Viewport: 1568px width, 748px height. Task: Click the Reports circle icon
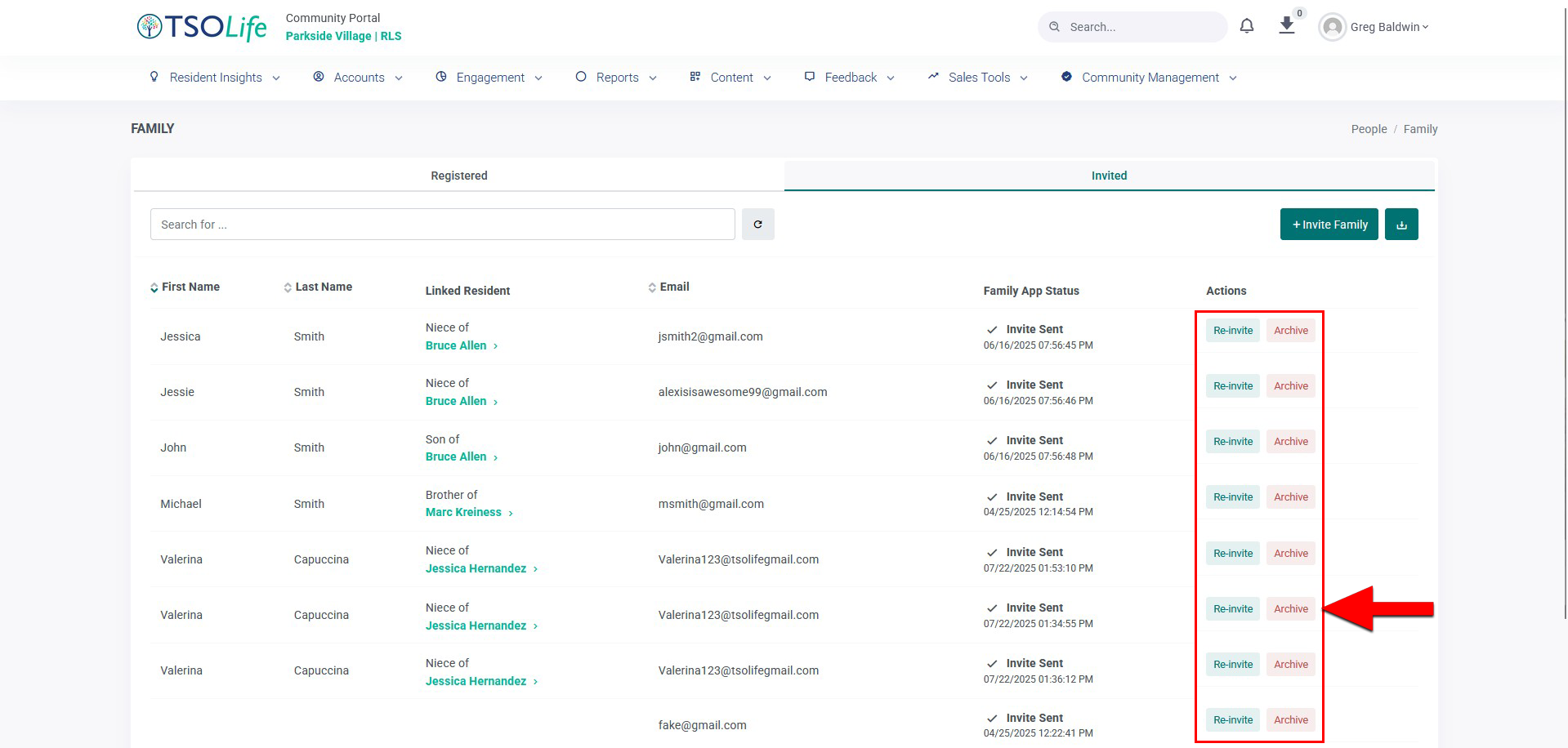tap(581, 77)
